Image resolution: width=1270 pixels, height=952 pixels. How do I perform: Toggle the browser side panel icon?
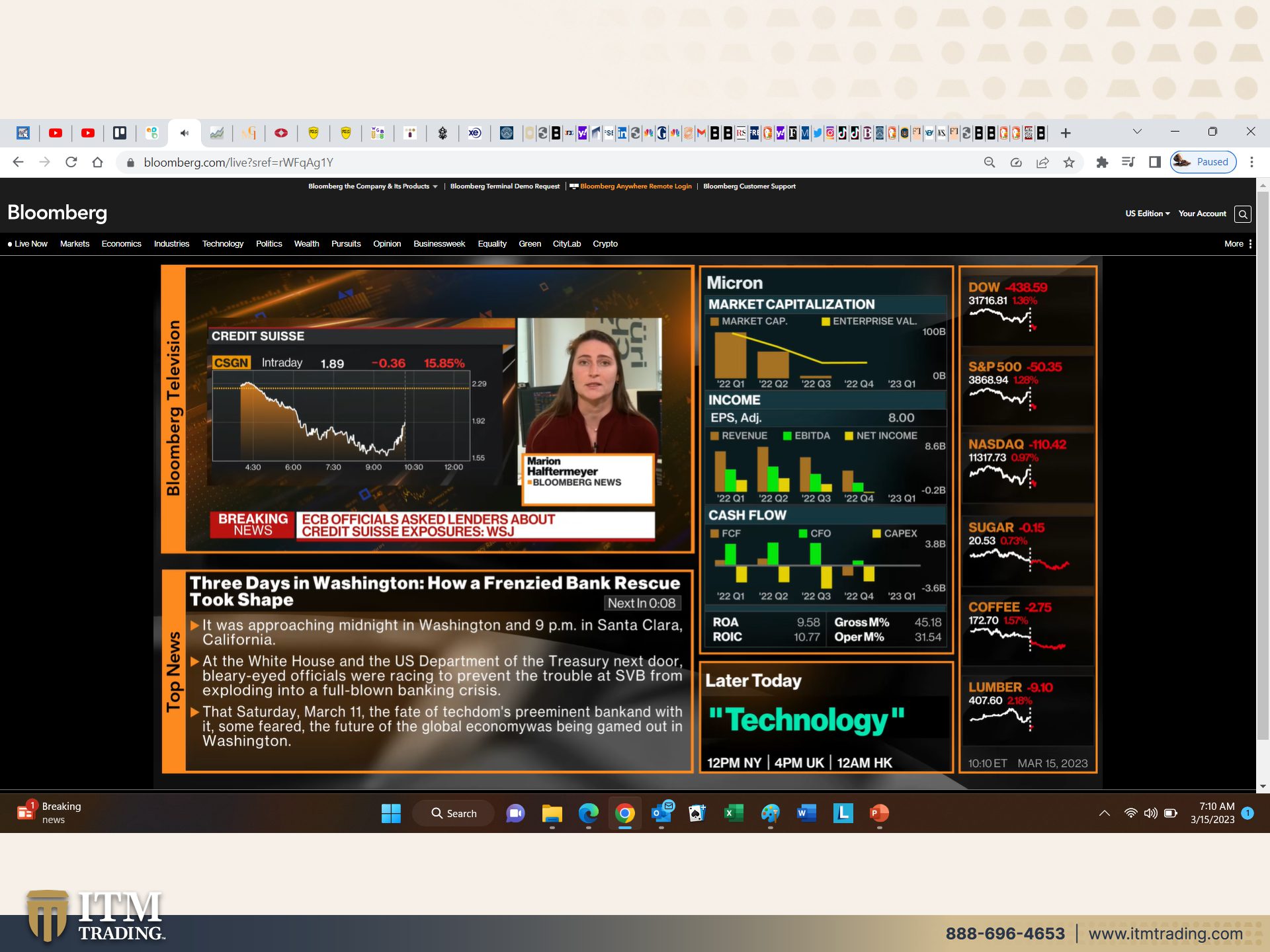pyautogui.click(x=1155, y=162)
